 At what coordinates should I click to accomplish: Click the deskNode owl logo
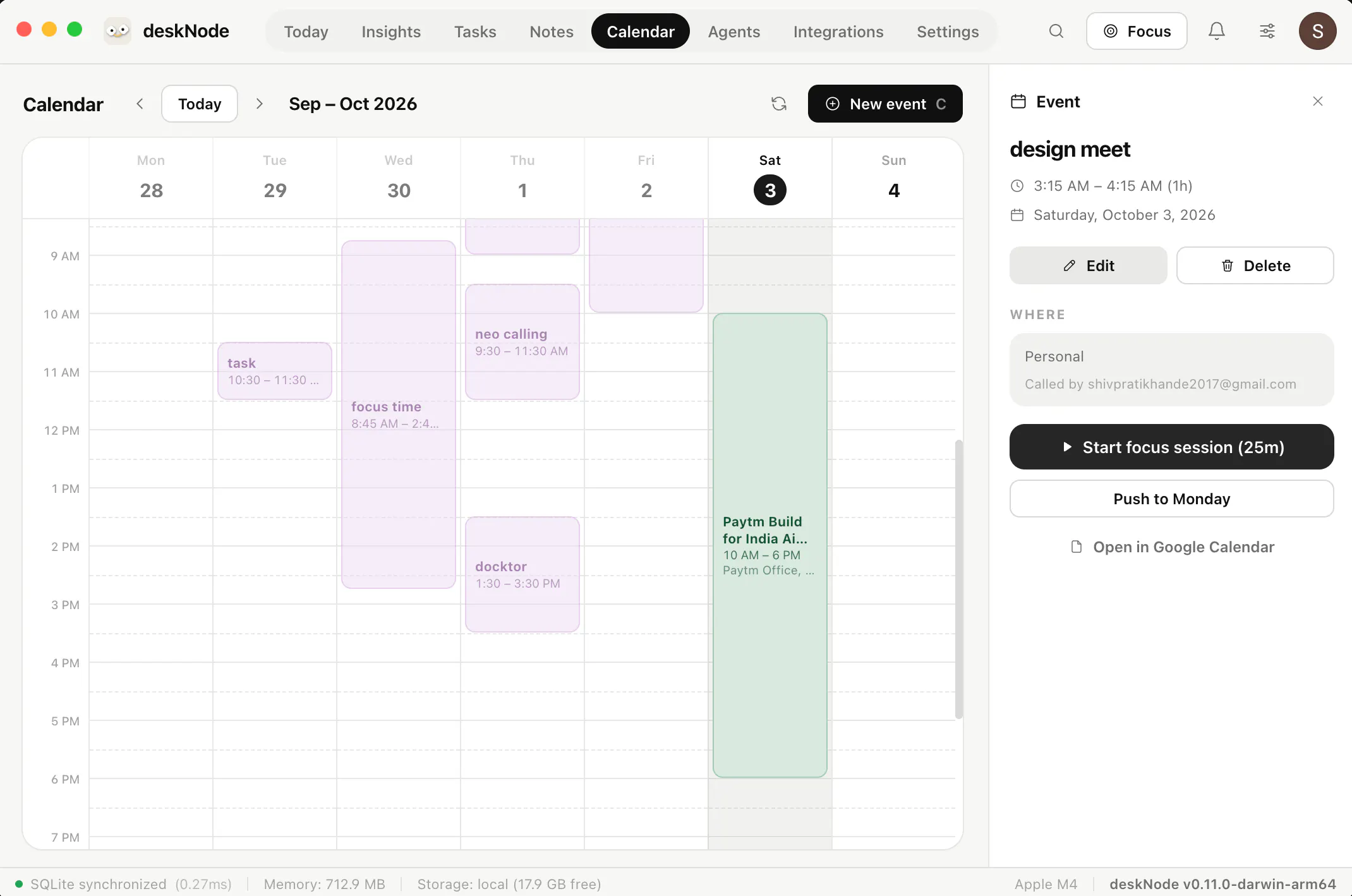[118, 31]
